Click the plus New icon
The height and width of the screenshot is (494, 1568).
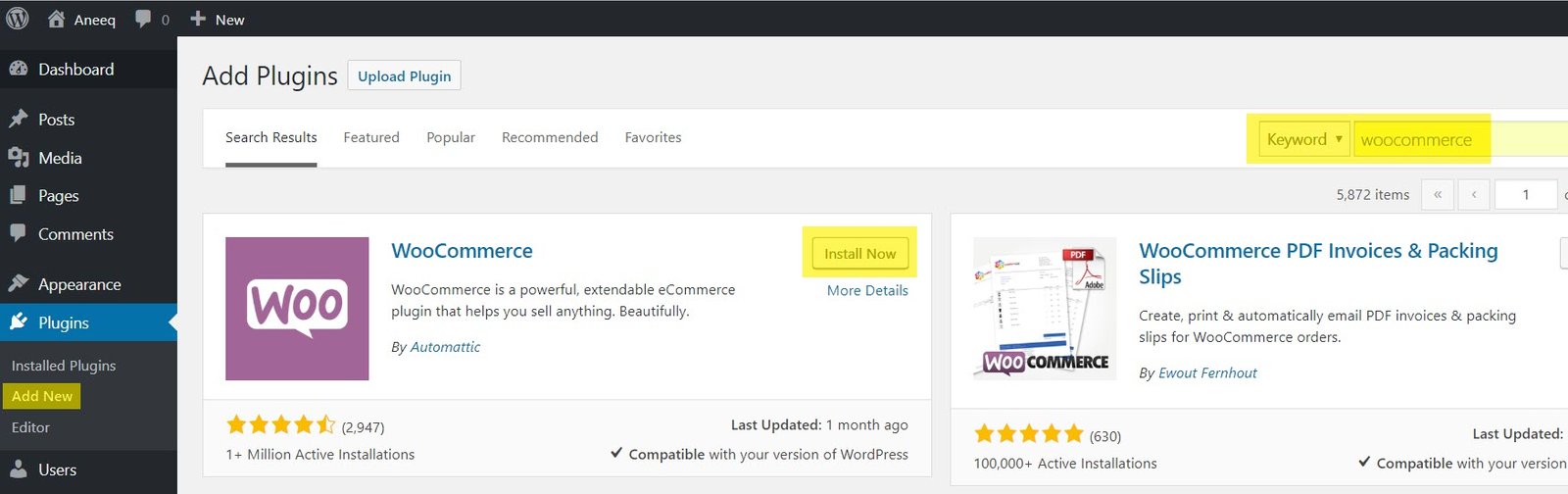198,19
